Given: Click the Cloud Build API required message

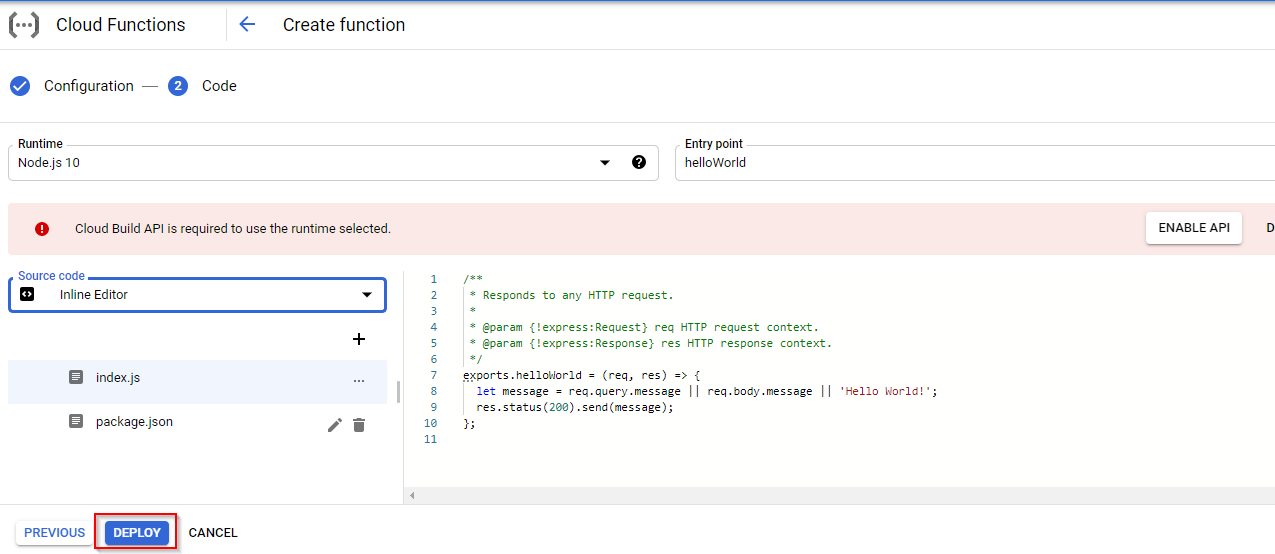Looking at the screenshot, I should pos(233,228).
